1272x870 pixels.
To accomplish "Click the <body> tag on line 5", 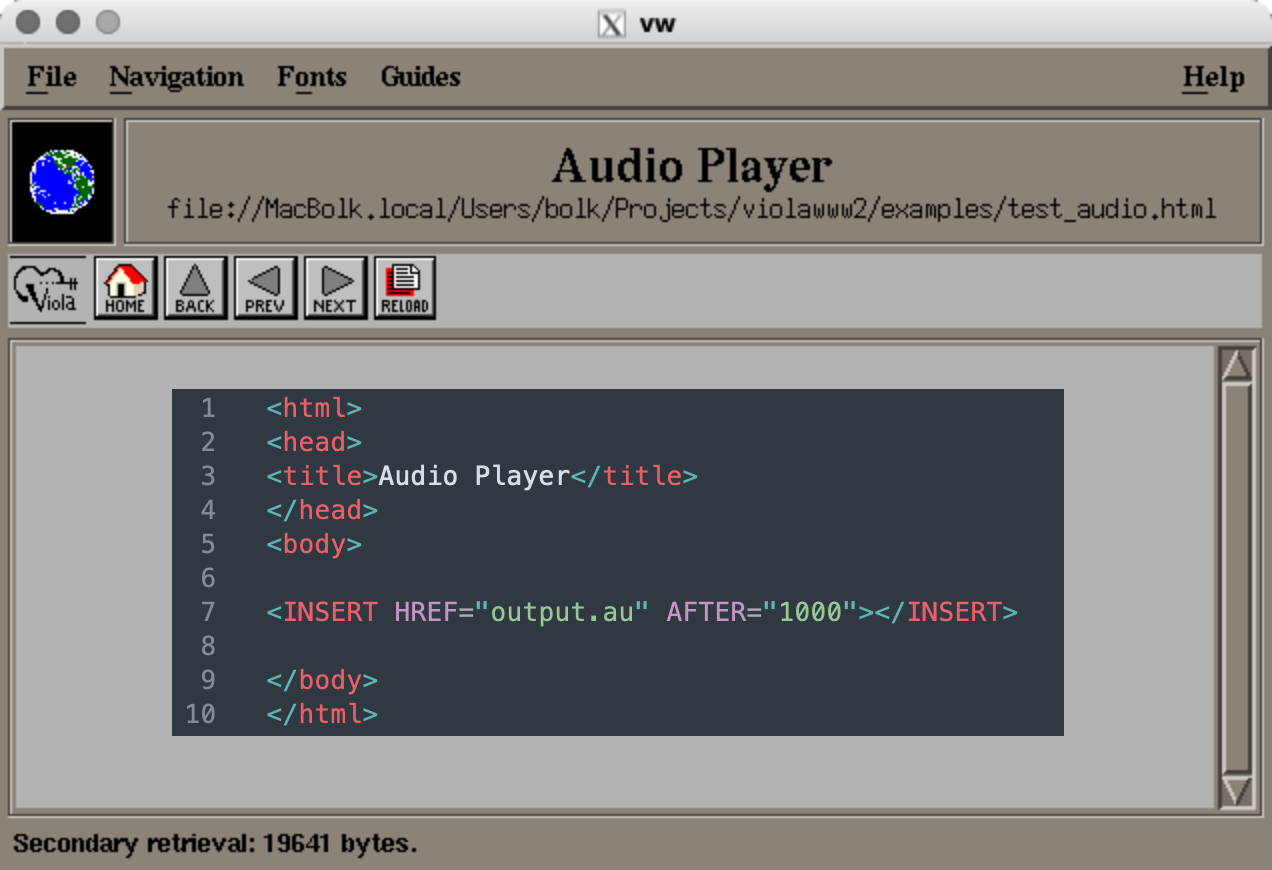I will pyautogui.click(x=314, y=544).
